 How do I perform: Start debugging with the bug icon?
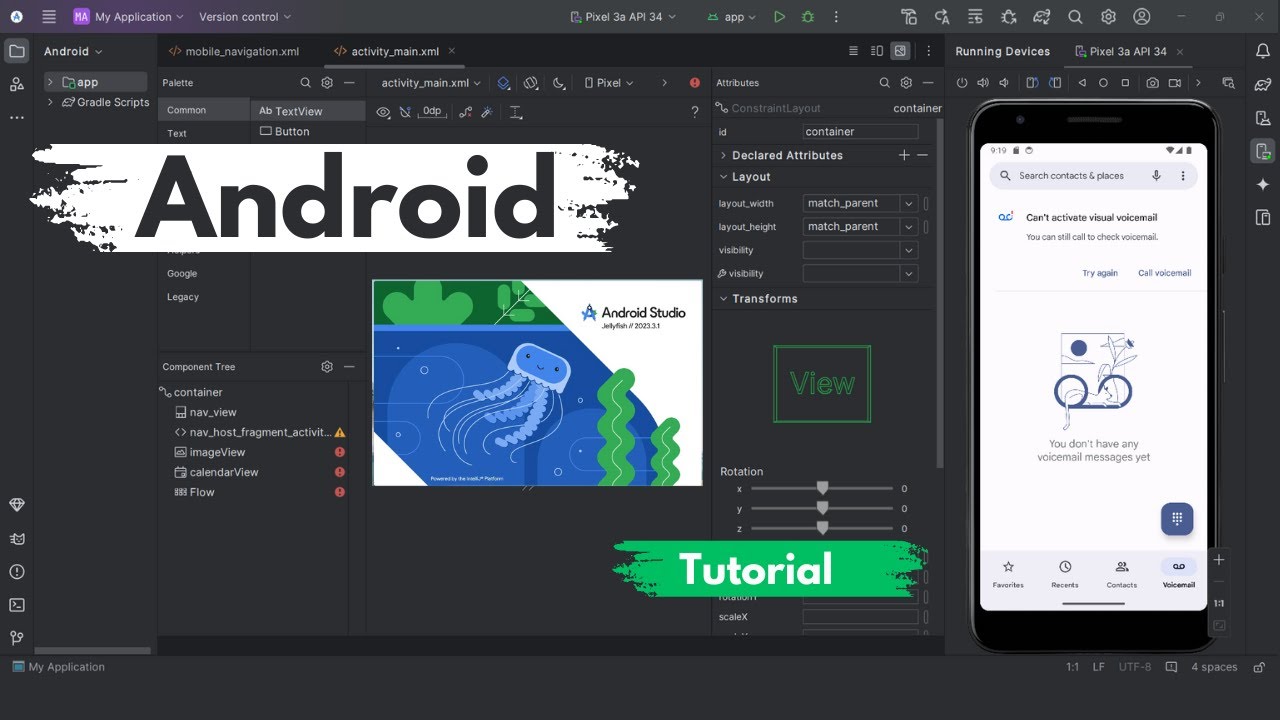click(x=808, y=17)
